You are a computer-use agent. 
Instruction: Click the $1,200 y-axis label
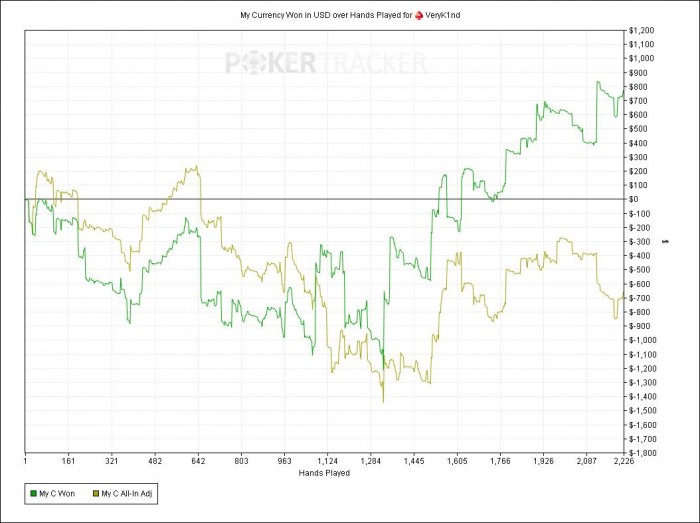pyautogui.click(x=642, y=30)
